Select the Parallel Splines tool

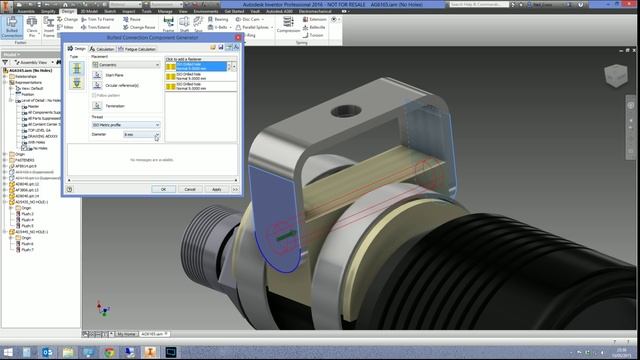[252, 27]
